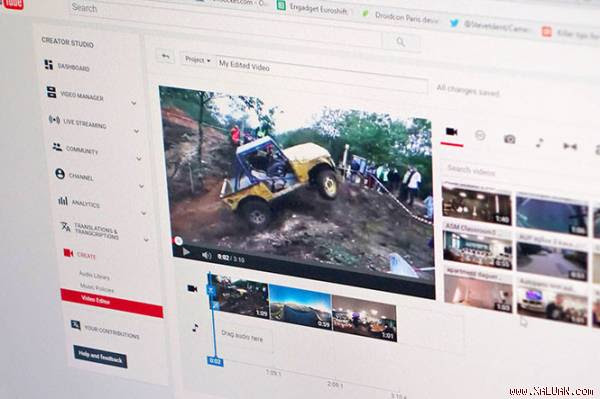Image resolution: width=600 pixels, height=399 pixels.
Task: Open the Live Streaming broadcast icon
Action: 54,120
